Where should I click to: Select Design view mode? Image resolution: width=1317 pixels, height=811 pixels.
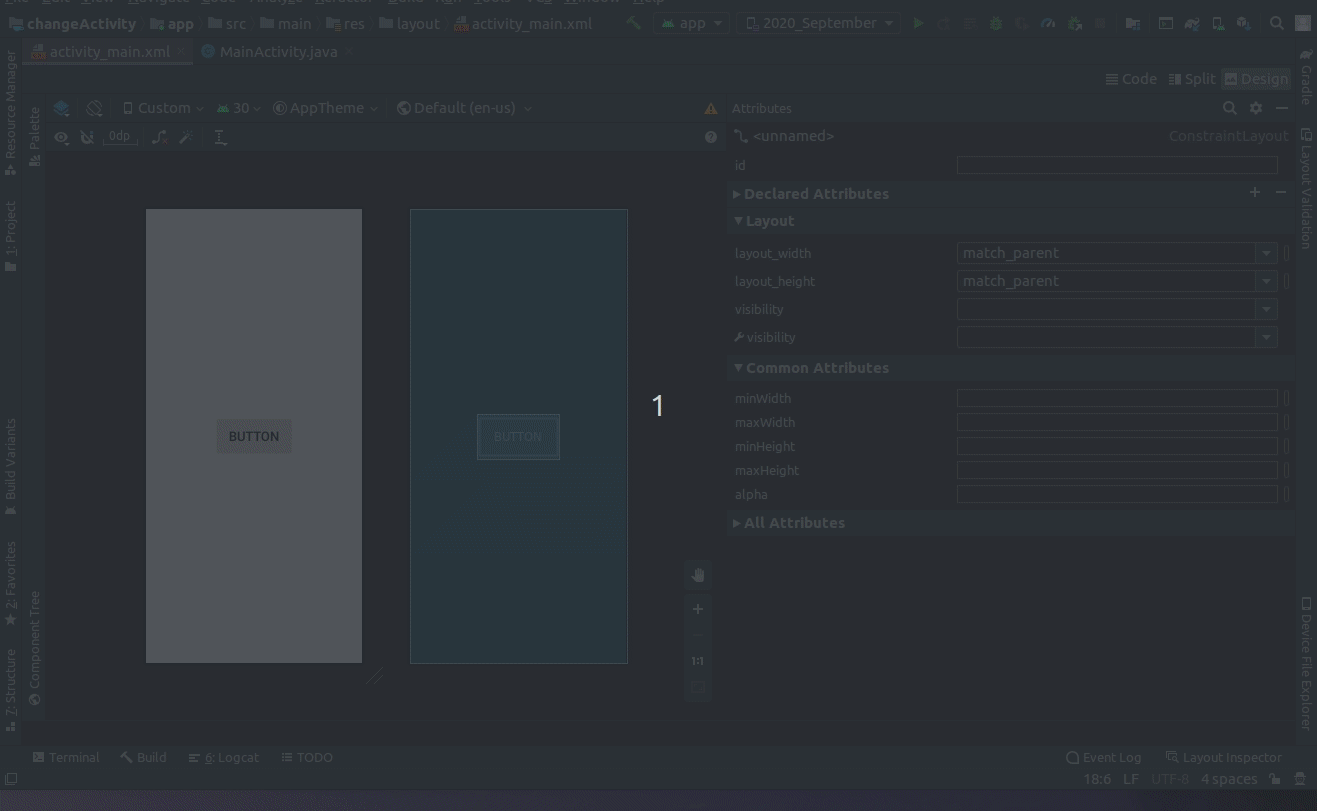(x=1256, y=79)
